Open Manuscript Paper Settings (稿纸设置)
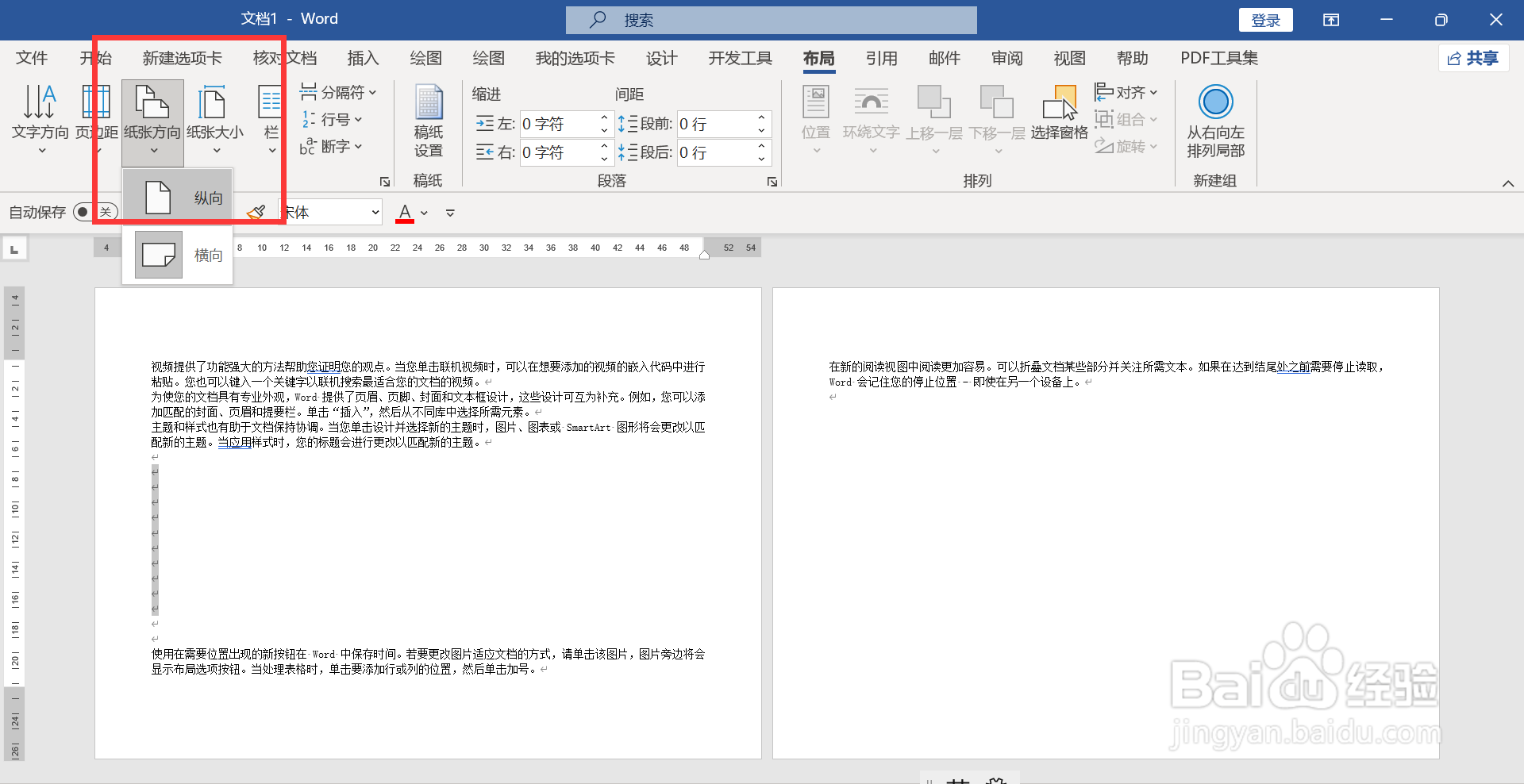The width and height of the screenshot is (1524, 784). point(429,121)
